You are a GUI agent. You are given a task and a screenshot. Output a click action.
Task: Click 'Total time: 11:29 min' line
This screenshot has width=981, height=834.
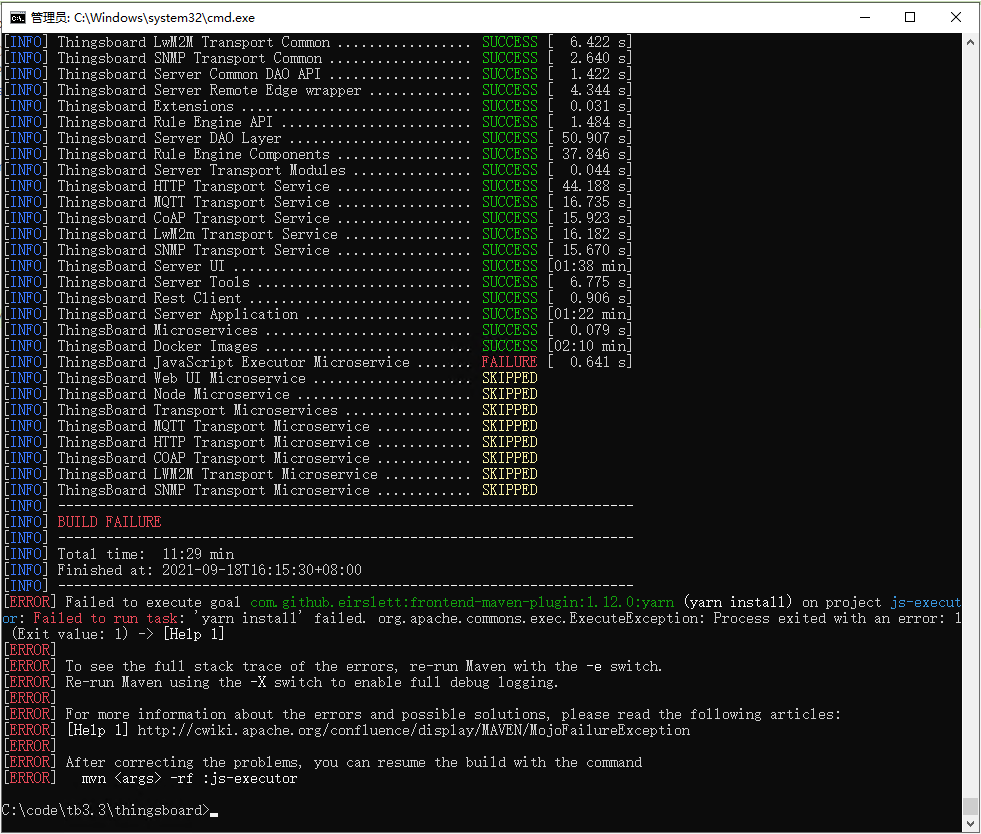click(x=146, y=554)
